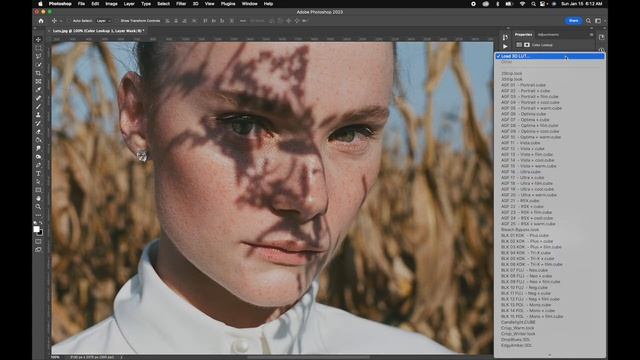Open the History panel icon
The height and width of the screenshot is (360, 640).
[505, 37]
